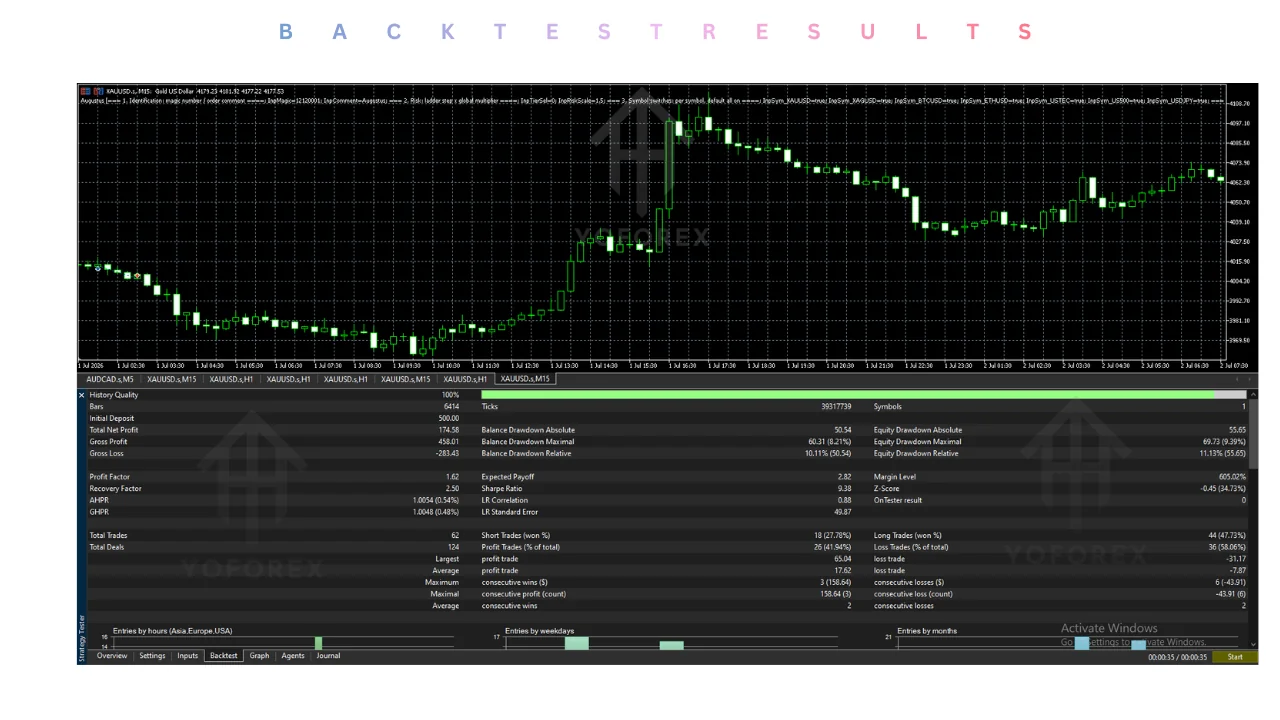Screen dimensions: 1280x720
Task: Click the scrollbar down arrow in results
Action: 1254,644
